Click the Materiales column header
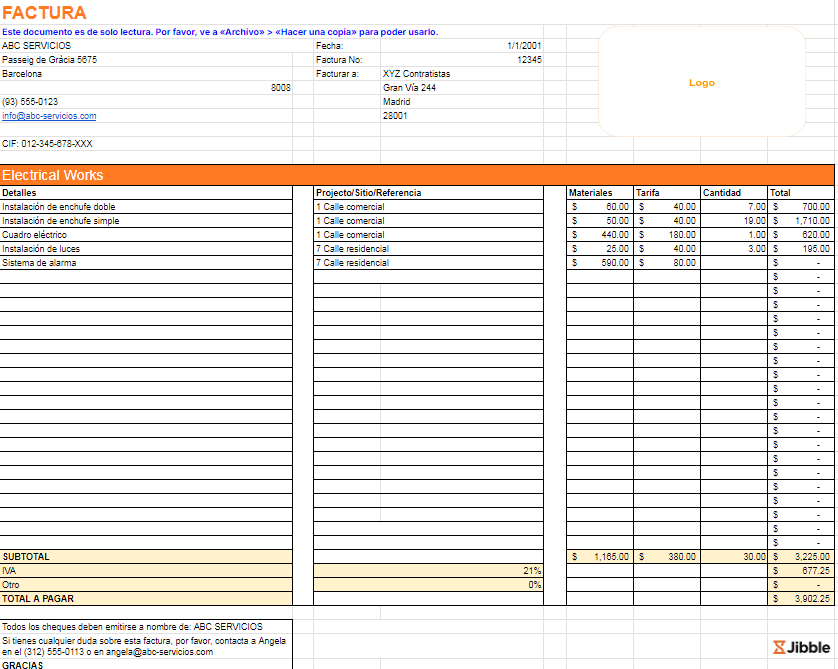838x669 pixels. (x=590, y=193)
